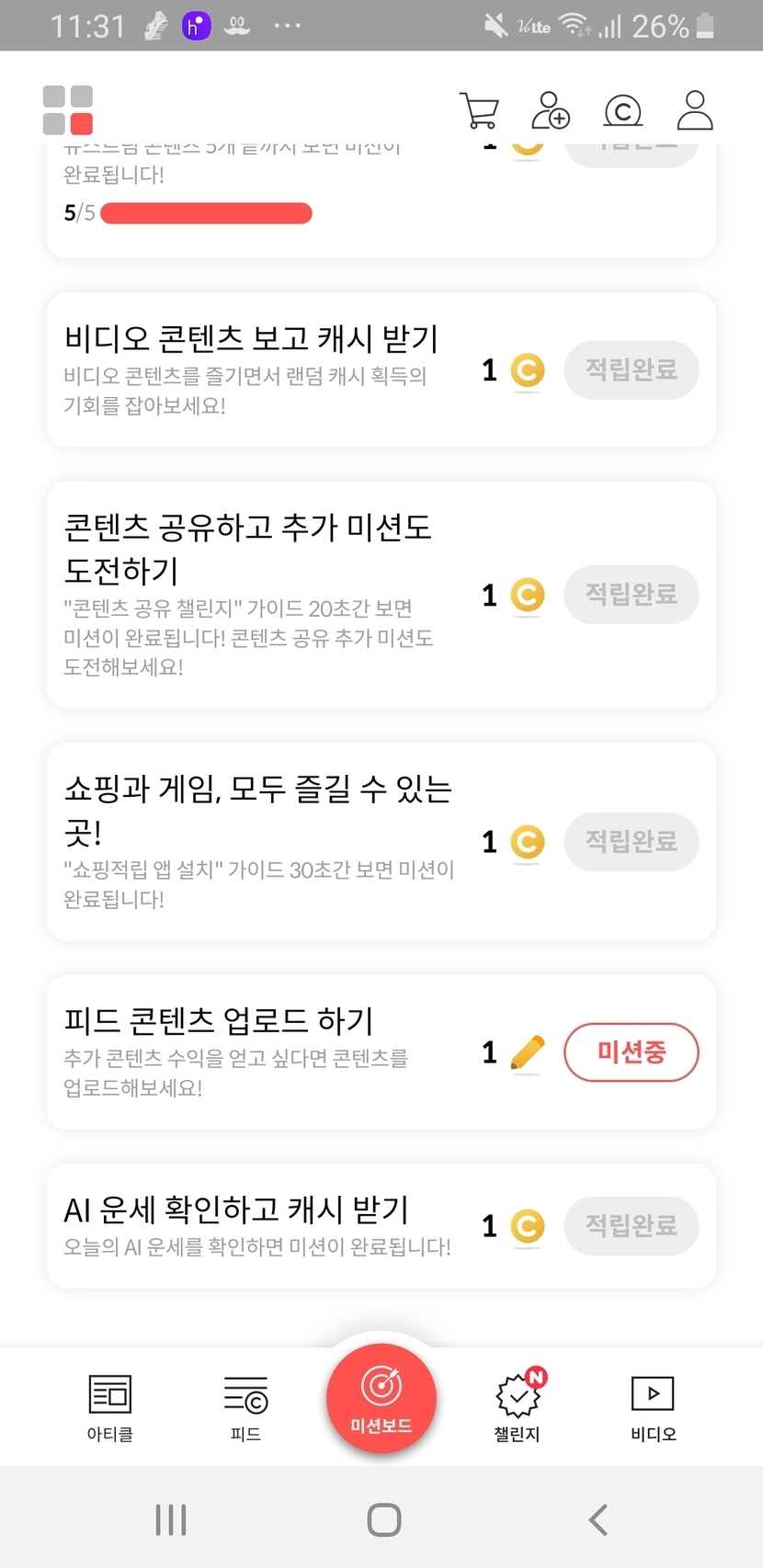Viewport: 763px width, 1568px height.
Task: Open the user profile icon
Action: 695,110
